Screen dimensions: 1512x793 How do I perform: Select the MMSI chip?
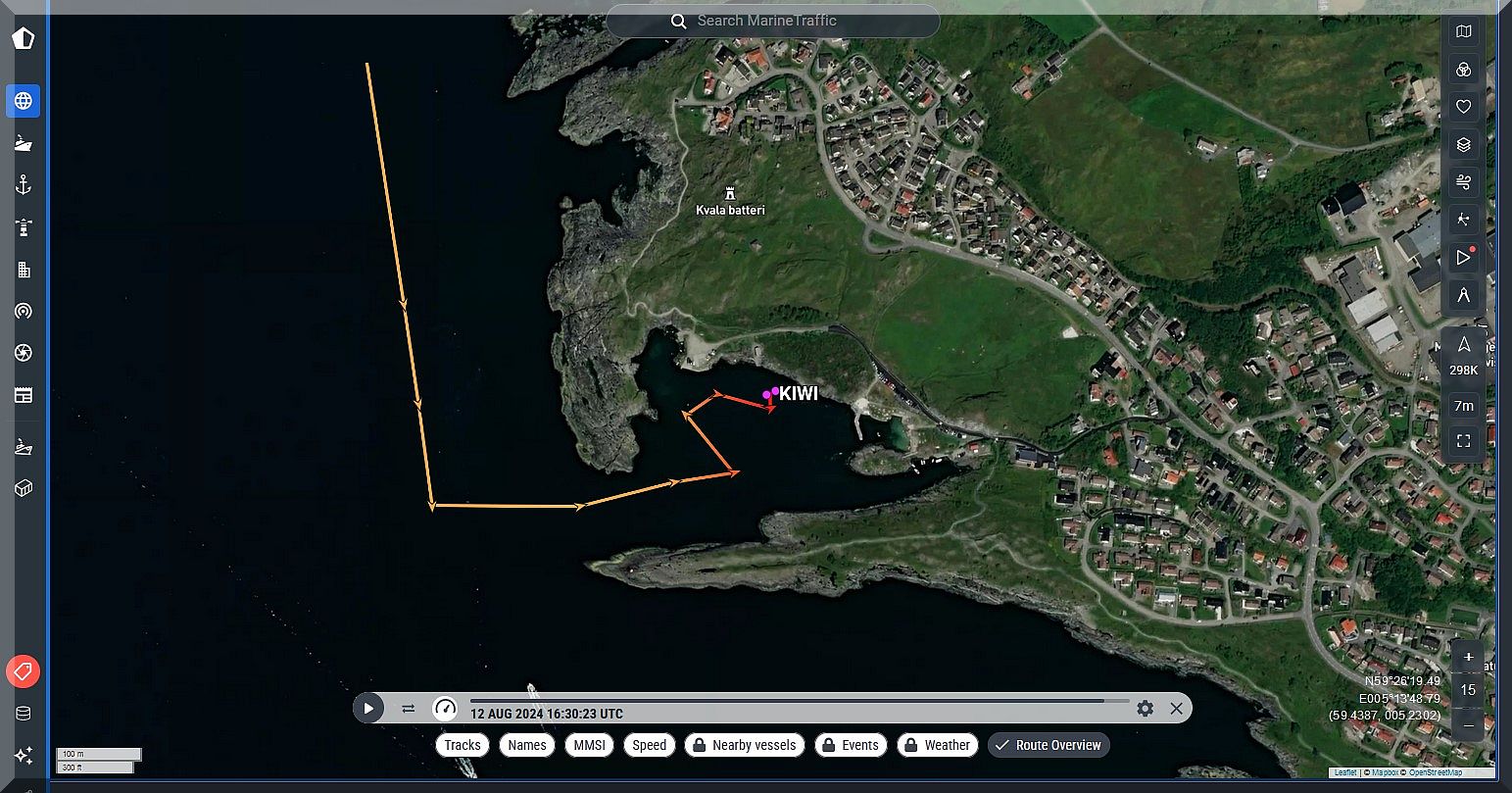click(589, 745)
